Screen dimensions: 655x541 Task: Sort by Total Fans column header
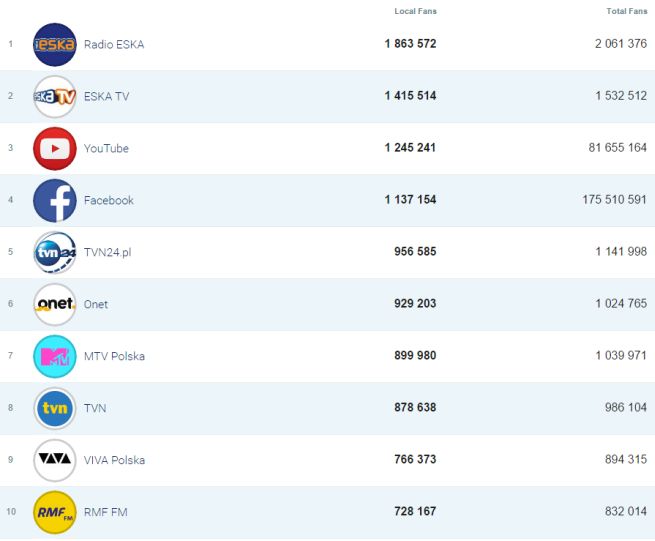tap(626, 11)
